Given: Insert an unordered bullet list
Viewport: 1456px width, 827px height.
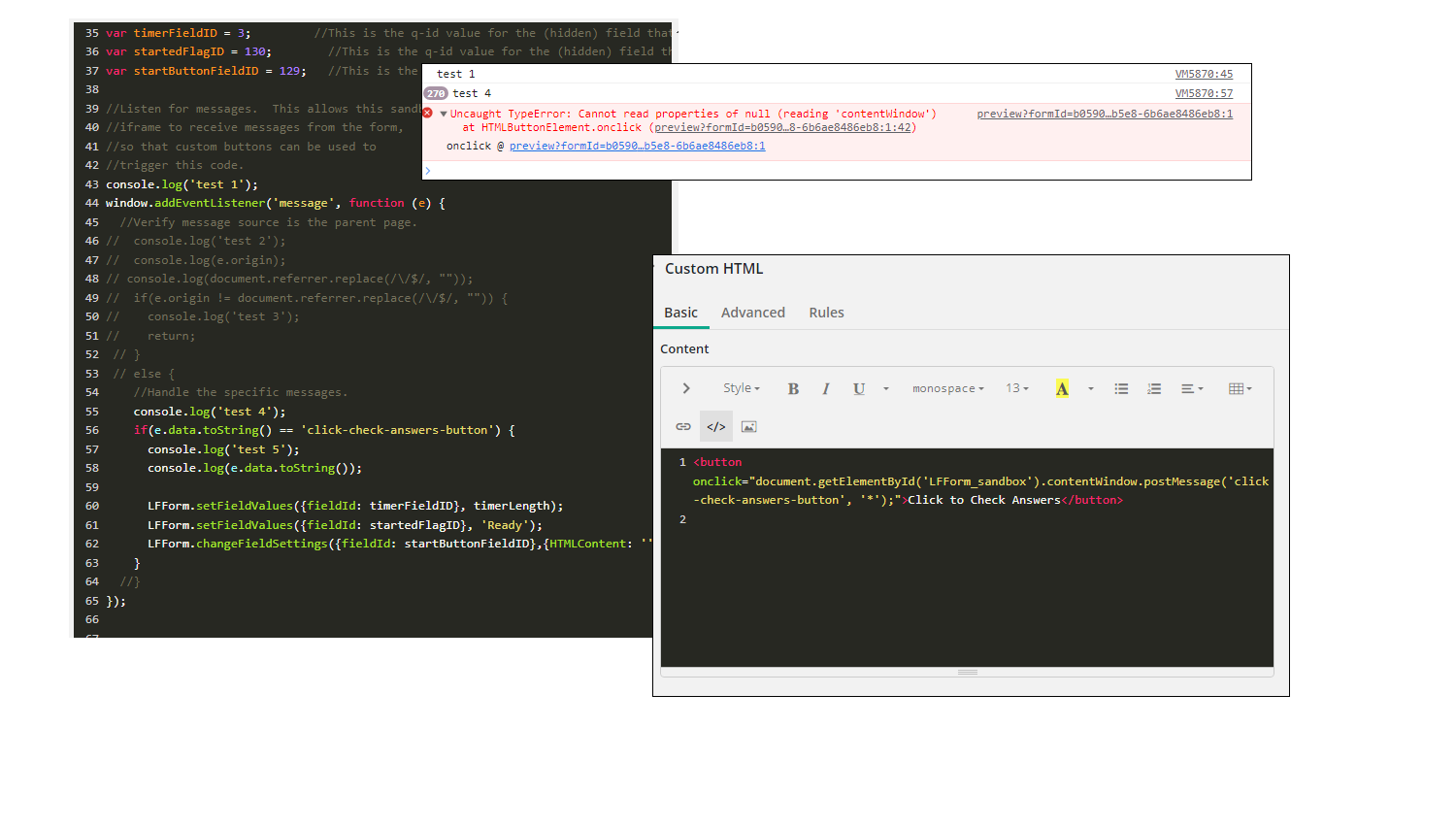Looking at the screenshot, I should click(1121, 388).
